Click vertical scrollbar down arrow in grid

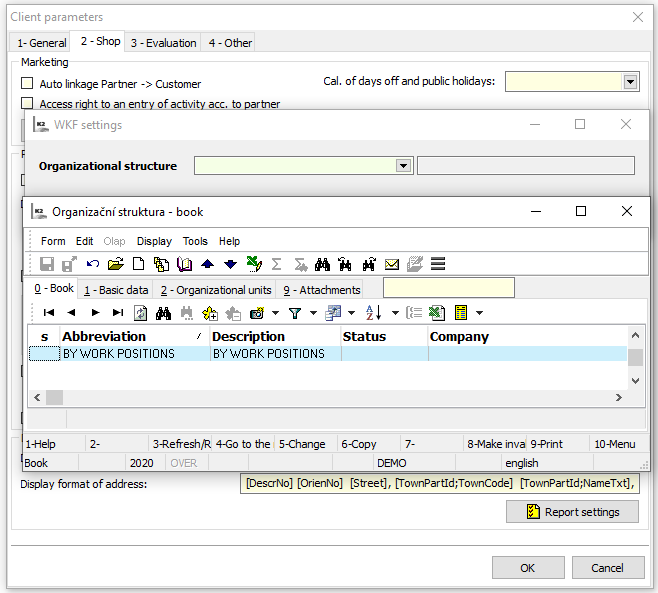635,381
